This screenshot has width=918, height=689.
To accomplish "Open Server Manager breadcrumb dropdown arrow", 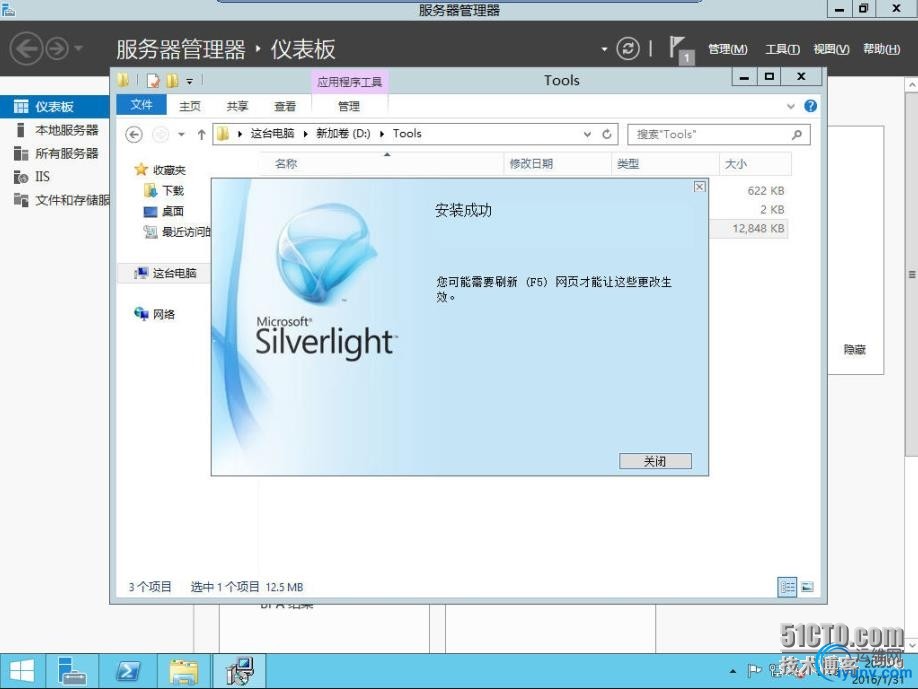I will click(604, 49).
